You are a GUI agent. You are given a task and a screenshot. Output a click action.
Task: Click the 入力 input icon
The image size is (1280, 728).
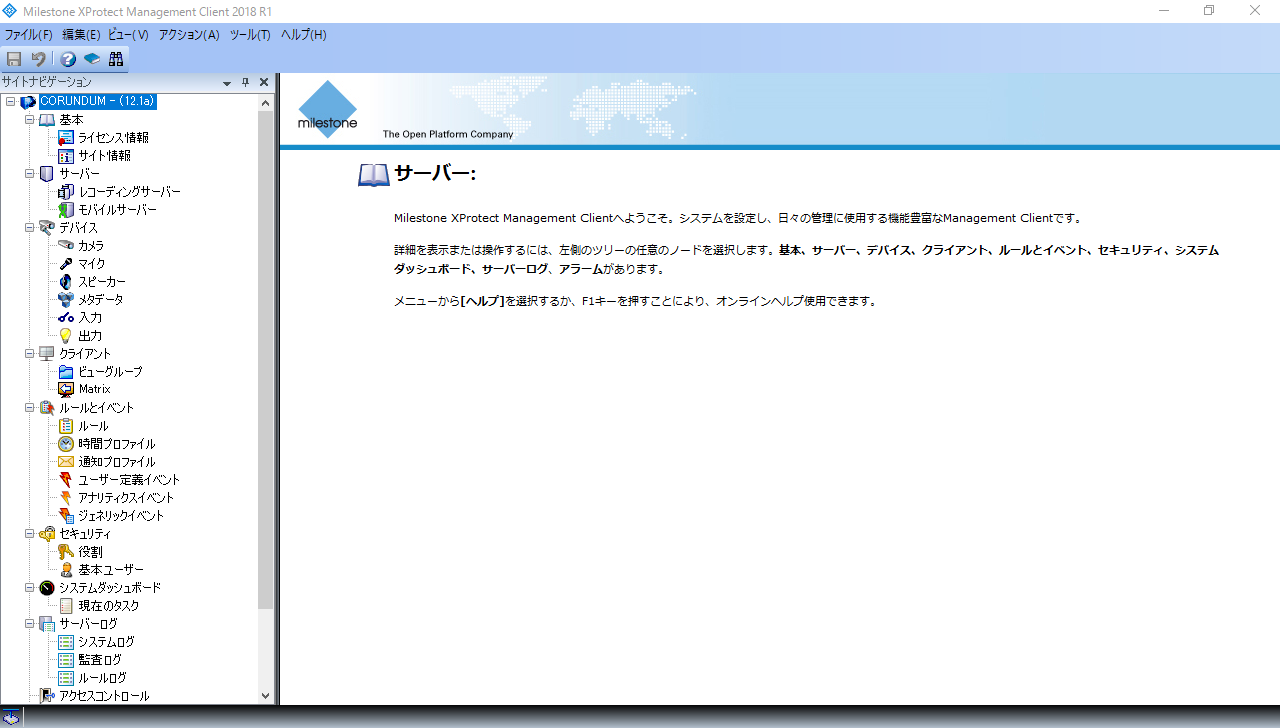pyautogui.click(x=66, y=318)
